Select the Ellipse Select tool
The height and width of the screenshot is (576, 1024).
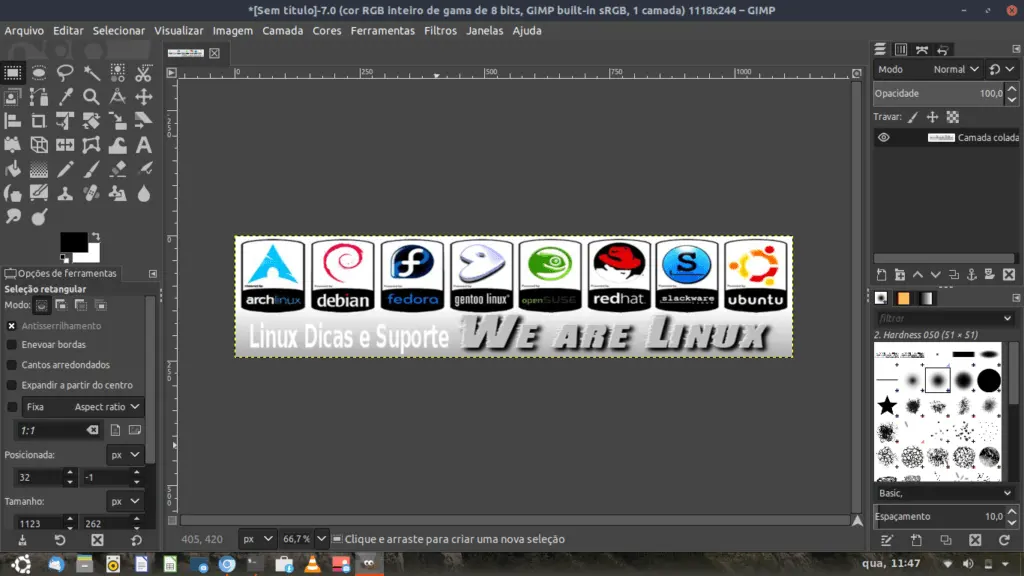[x=39, y=72]
